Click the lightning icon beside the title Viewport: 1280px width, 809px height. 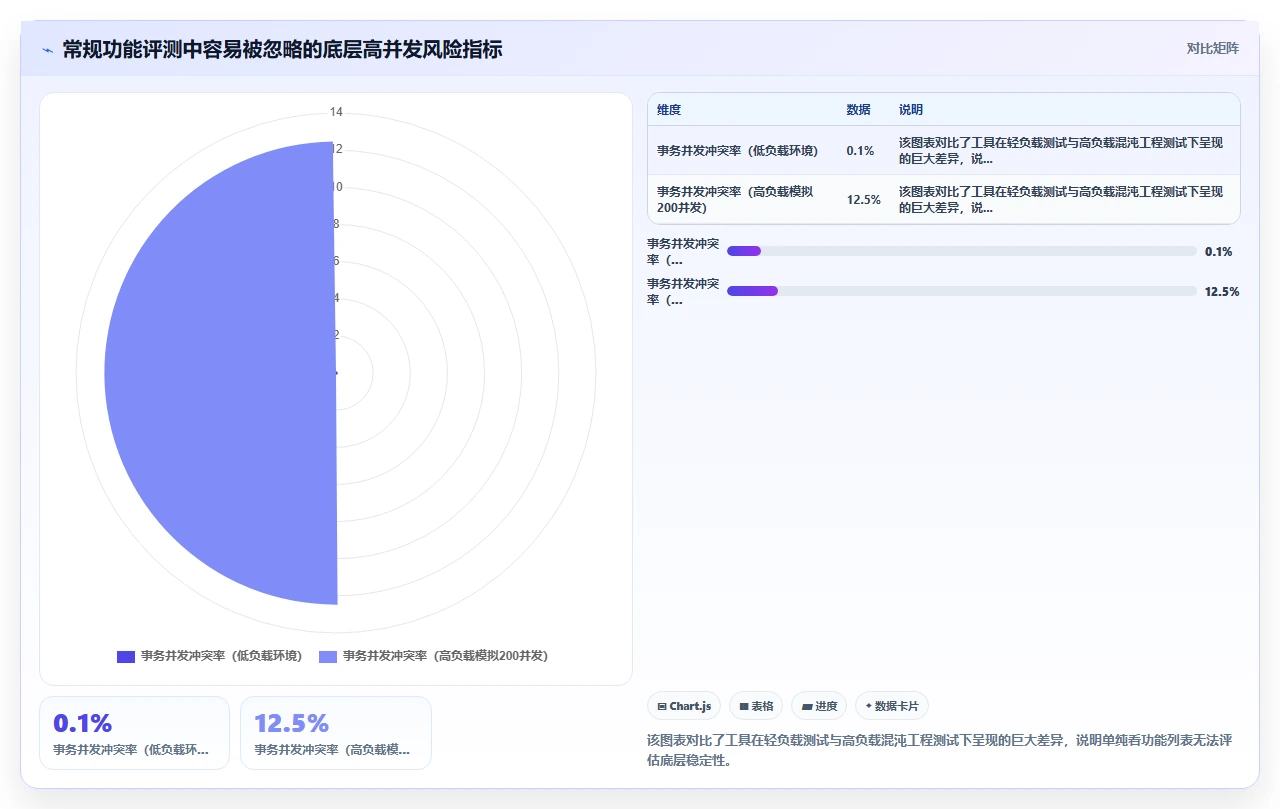point(47,49)
